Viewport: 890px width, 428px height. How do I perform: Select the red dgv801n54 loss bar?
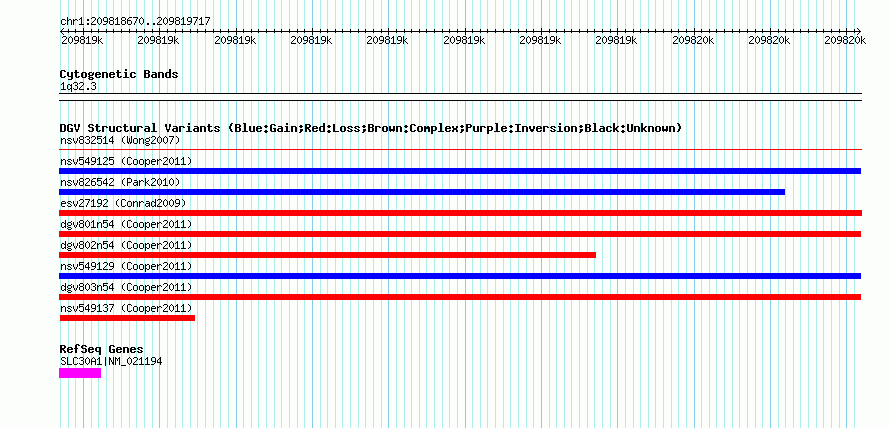pyautogui.click(x=460, y=234)
